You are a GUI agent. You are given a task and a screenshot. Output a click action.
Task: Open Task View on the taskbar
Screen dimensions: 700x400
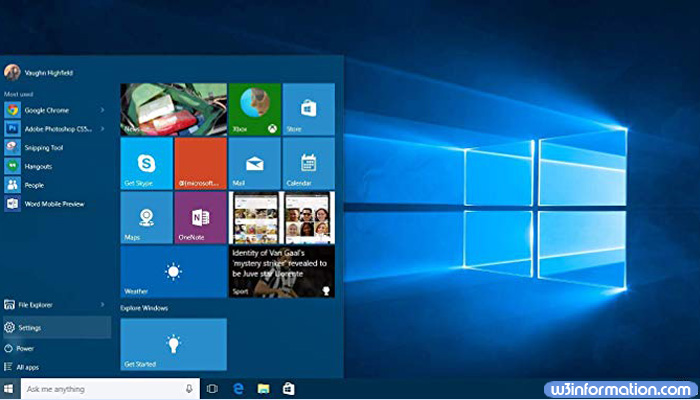[212, 389]
